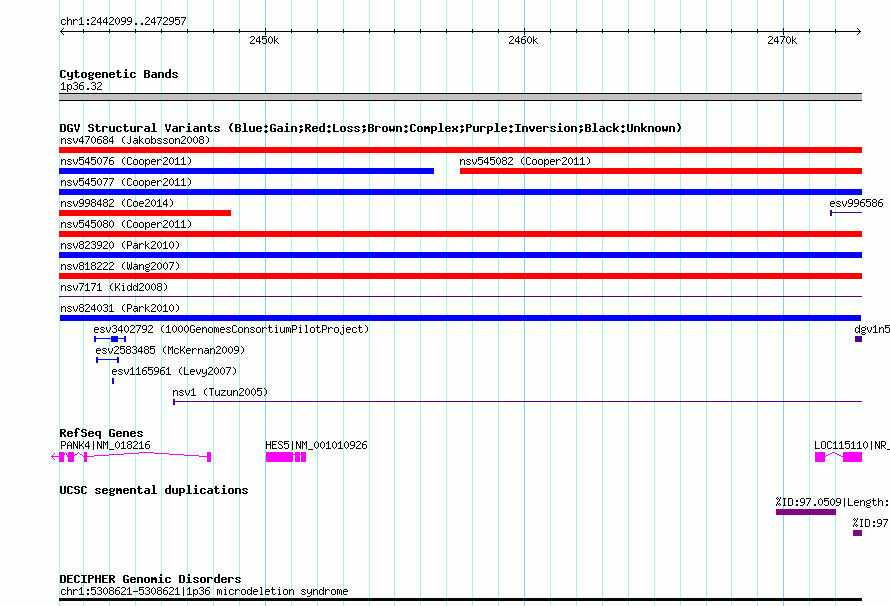The width and height of the screenshot is (890, 606).
Task: Click the 1p36 microdeletion syndrome black bar
Action: pos(460,599)
